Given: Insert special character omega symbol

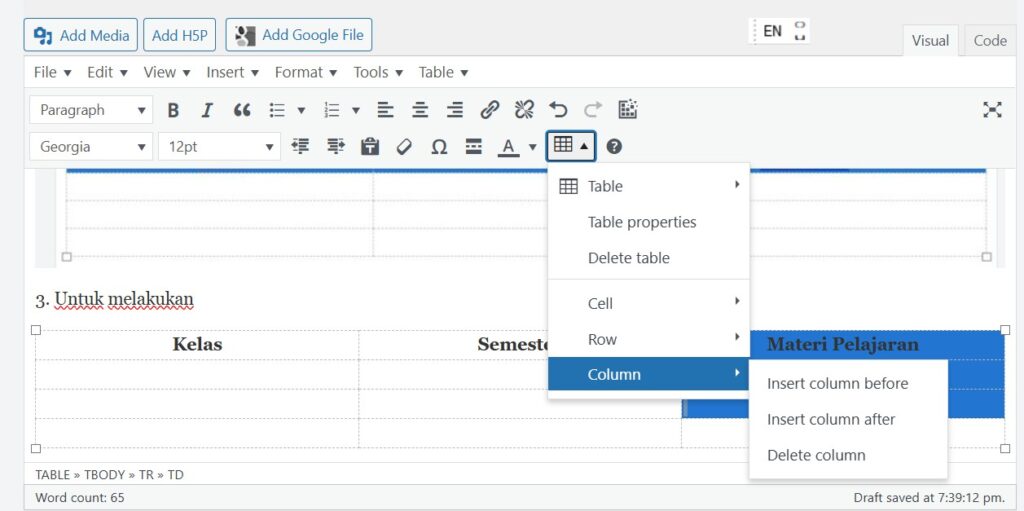Looking at the screenshot, I should pos(438,147).
